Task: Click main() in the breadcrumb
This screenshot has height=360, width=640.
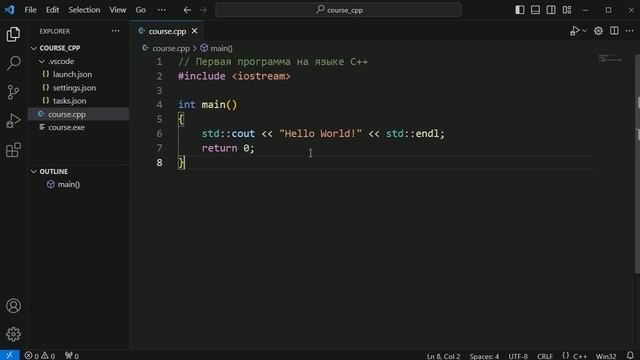Action: (221, 48)
